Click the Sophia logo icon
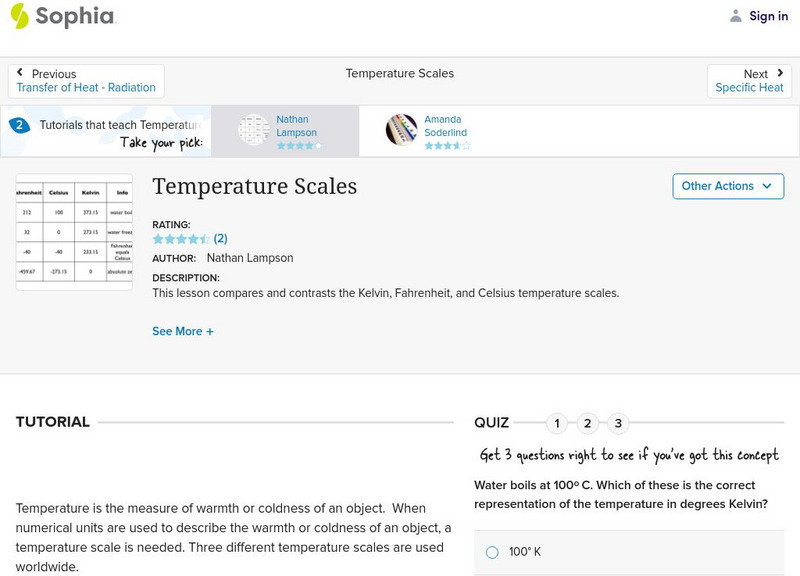 pos(20,16)
